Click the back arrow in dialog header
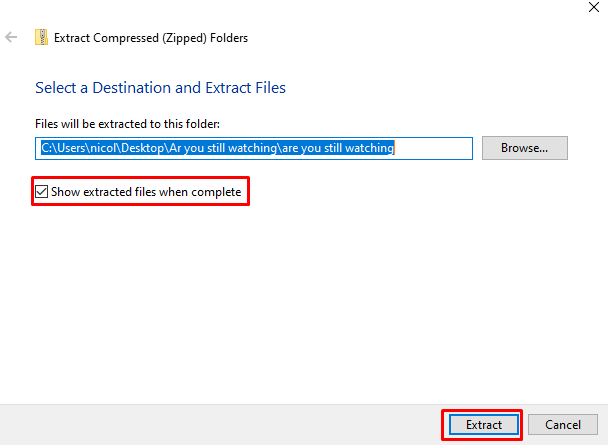608x445 pixels. [12, 38]
